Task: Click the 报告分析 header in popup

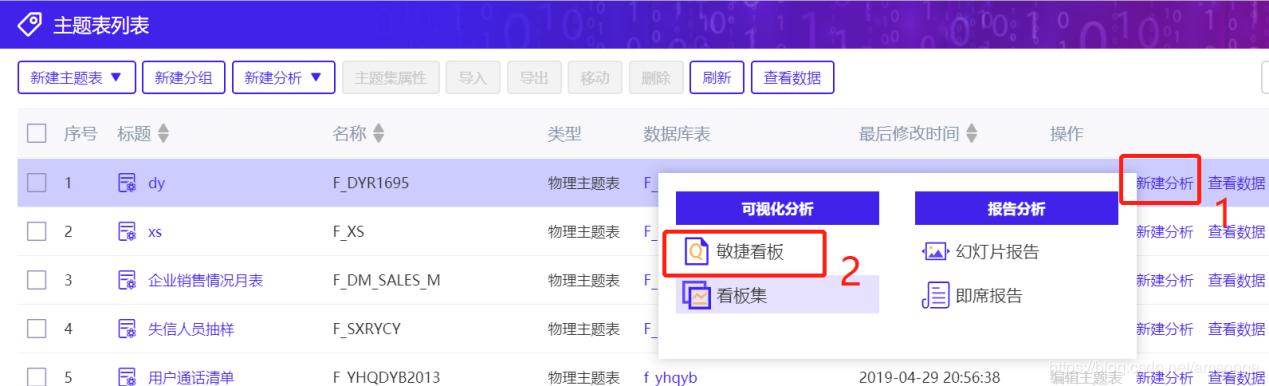Action: (x=1016, y=209)
